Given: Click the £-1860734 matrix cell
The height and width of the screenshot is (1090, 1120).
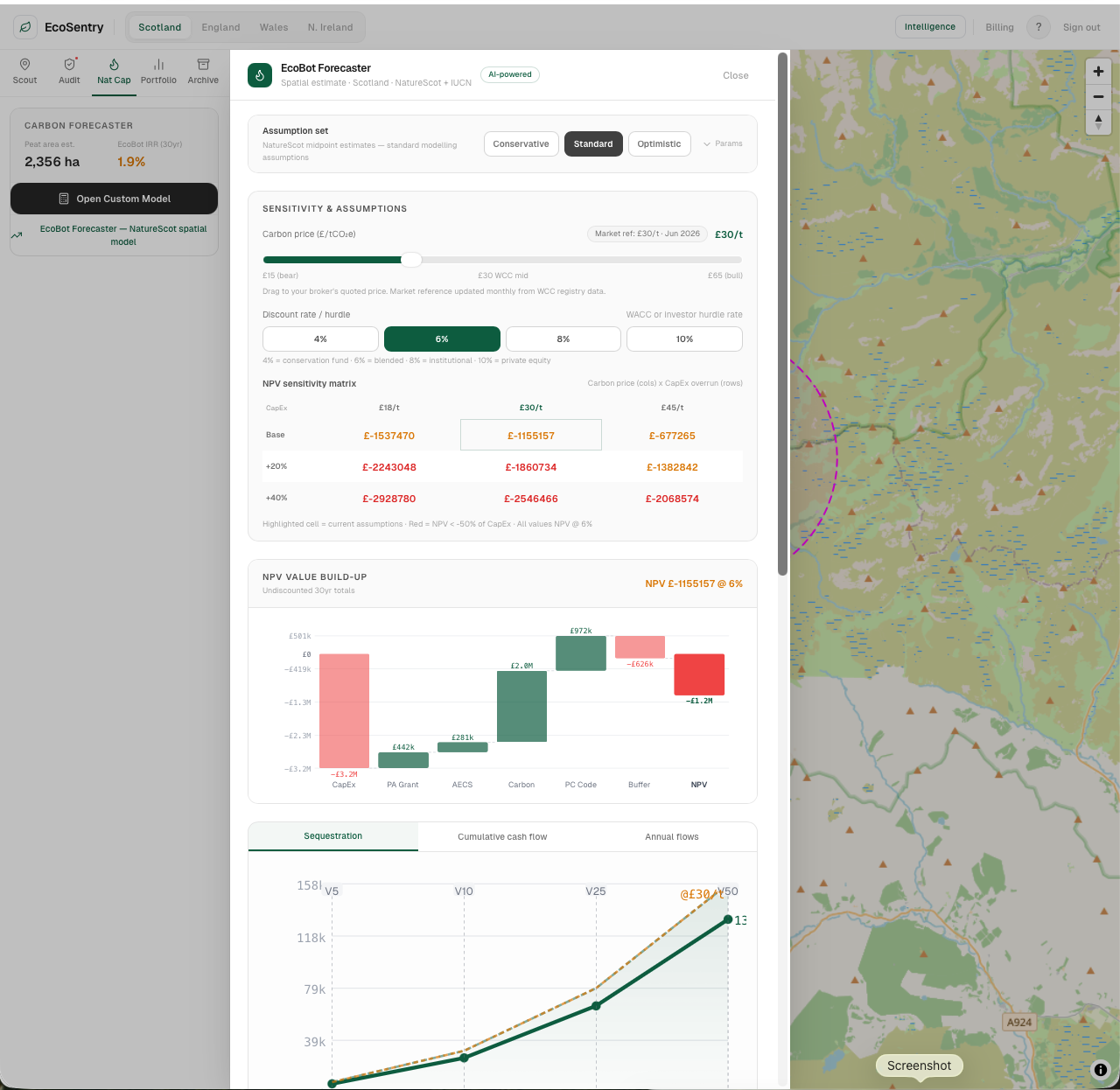Looking at the screenshot, I should point(531,467).
